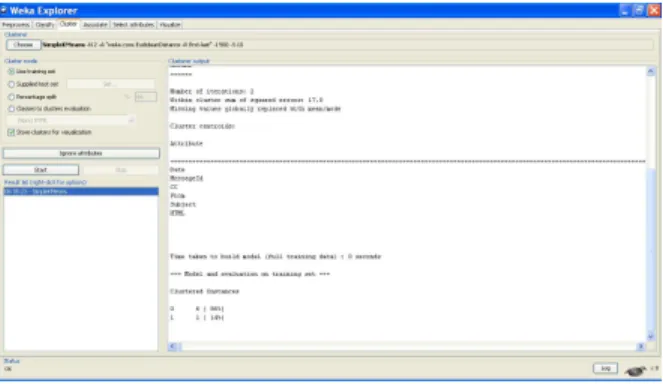
Task: Click the Set button for test set
Action: [111, 84]
